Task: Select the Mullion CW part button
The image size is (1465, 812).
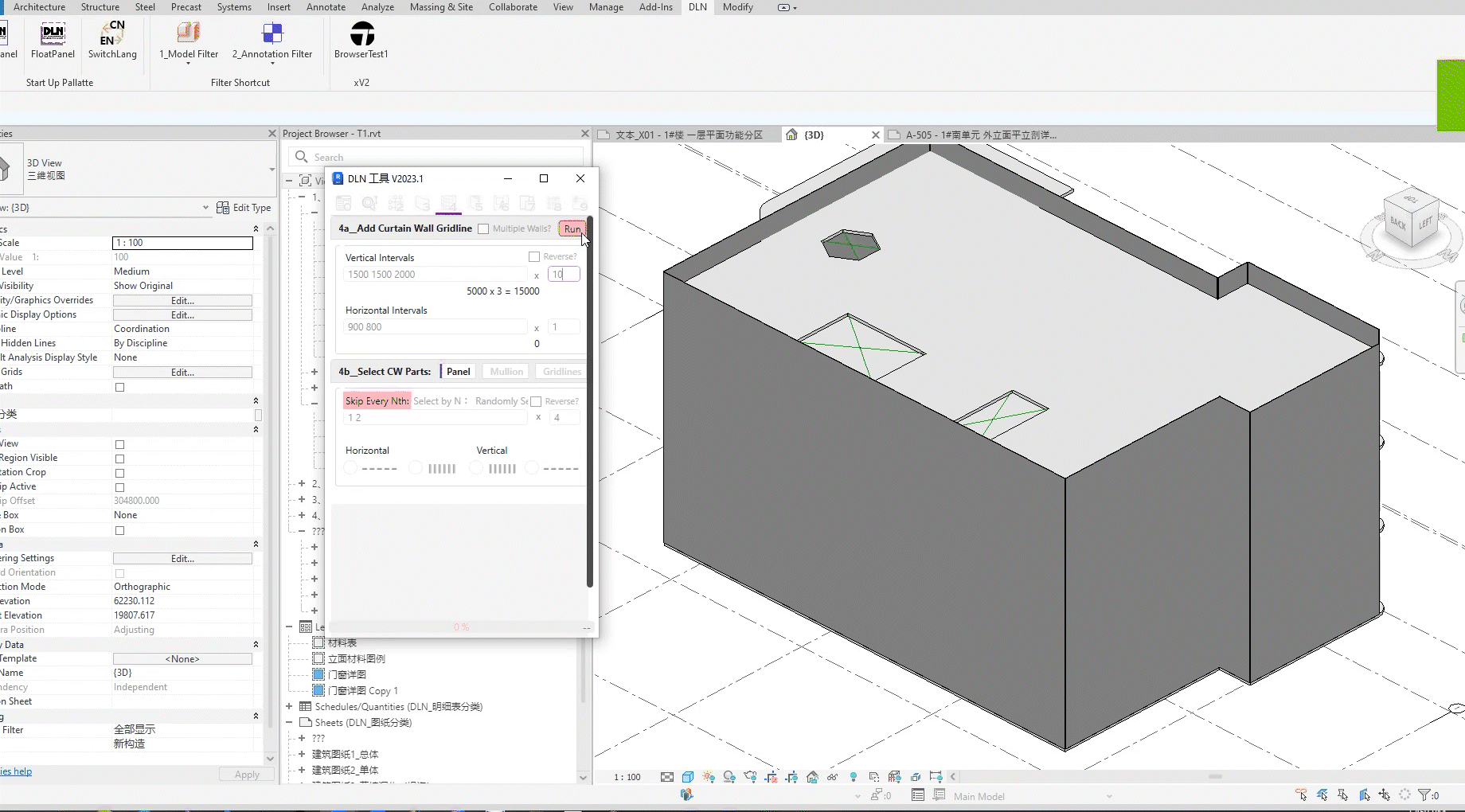Action: (506, 372)
